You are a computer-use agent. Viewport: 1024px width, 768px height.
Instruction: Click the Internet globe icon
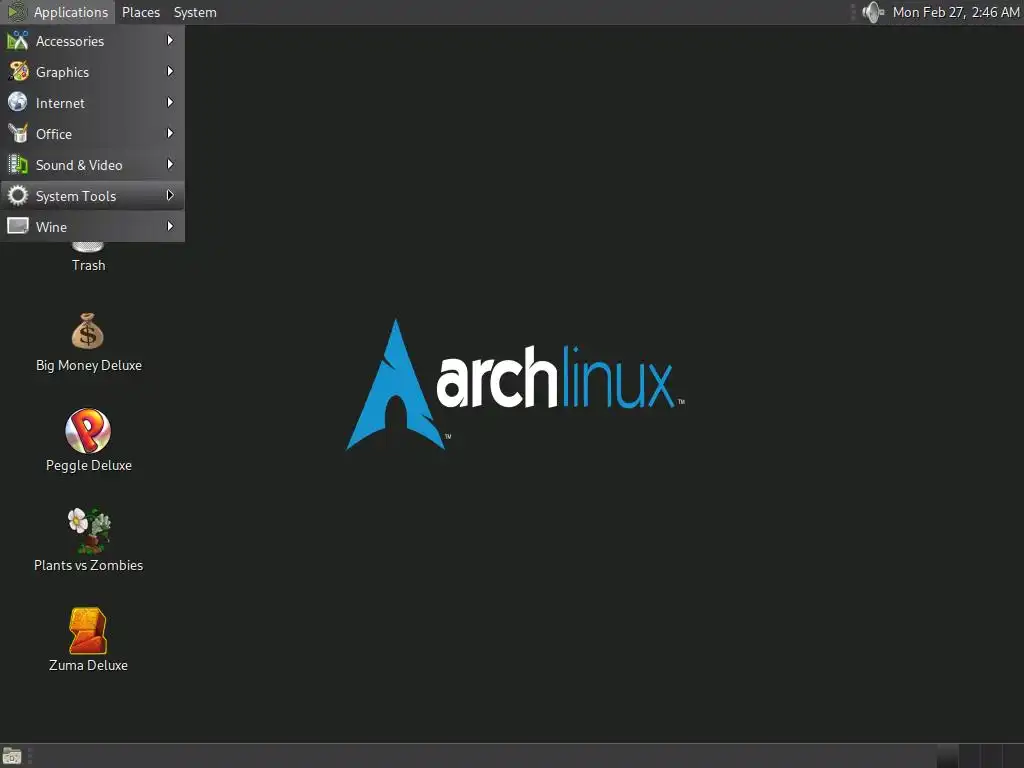pyautogui.click(x=18, y=103)
